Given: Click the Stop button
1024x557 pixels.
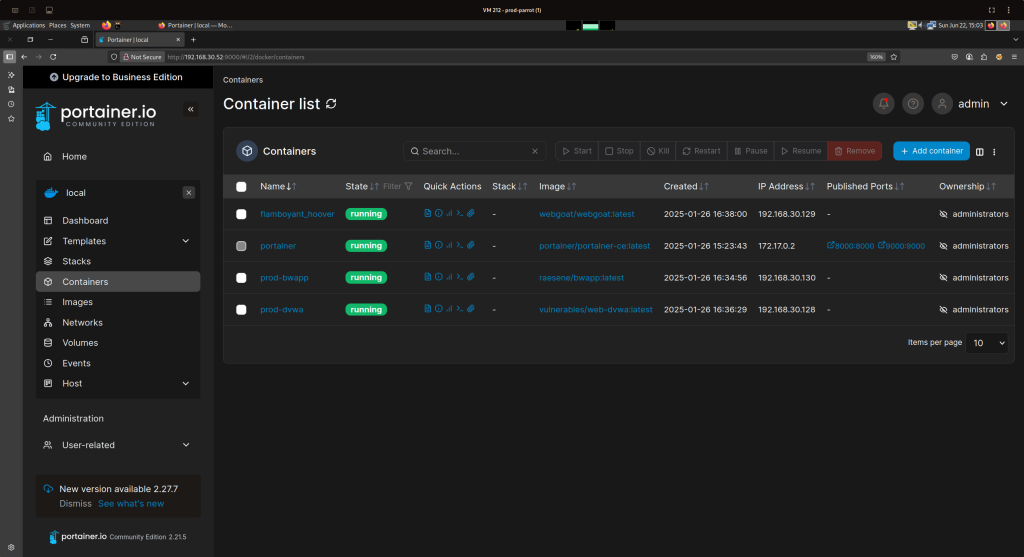Looking at the screenshot, I should tap(619, 151).
